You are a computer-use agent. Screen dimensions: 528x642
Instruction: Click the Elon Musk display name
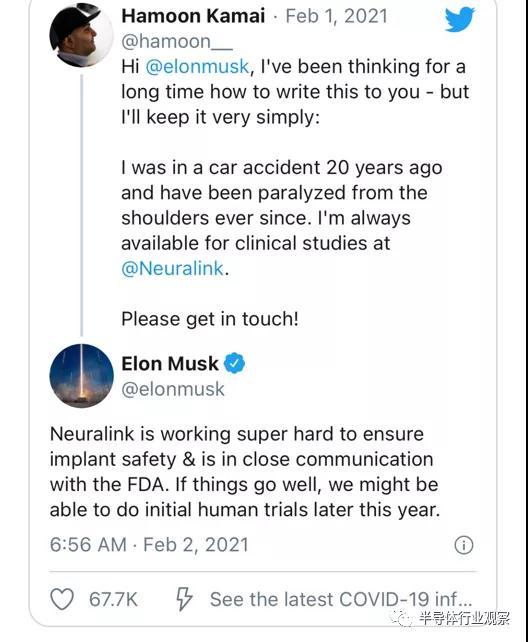coord(170,363)
